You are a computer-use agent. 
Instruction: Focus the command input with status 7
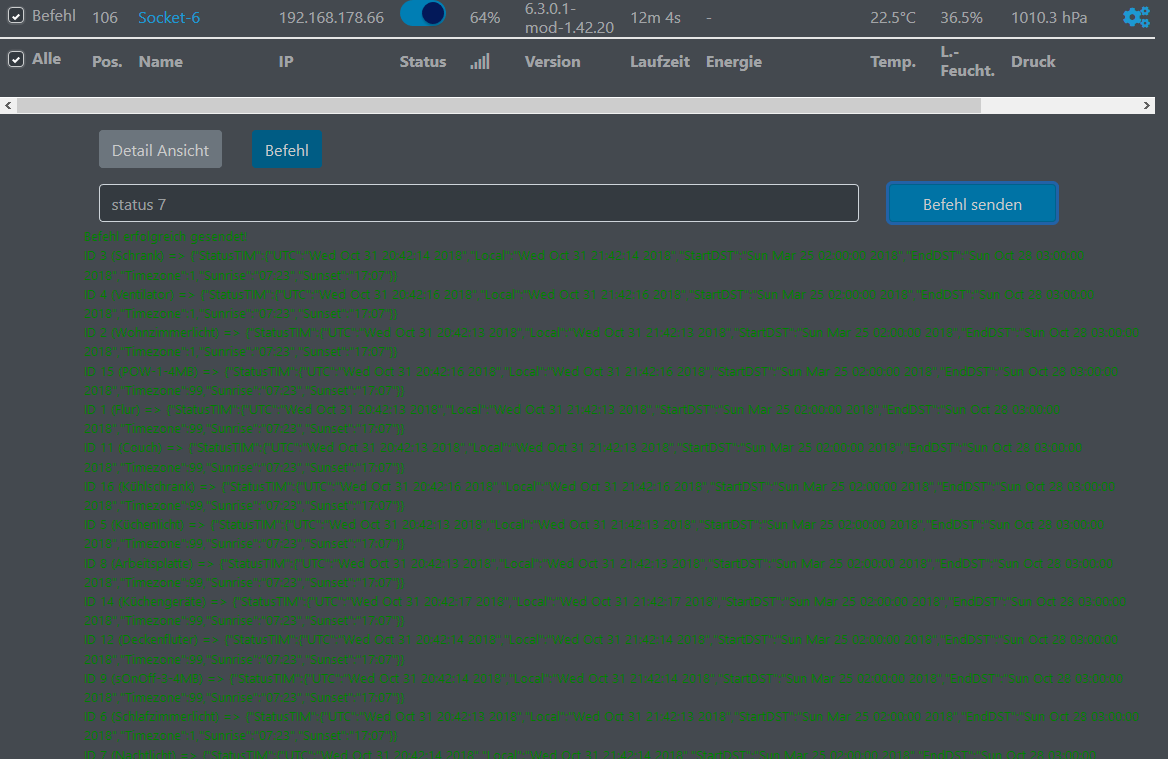pos(478,203)
